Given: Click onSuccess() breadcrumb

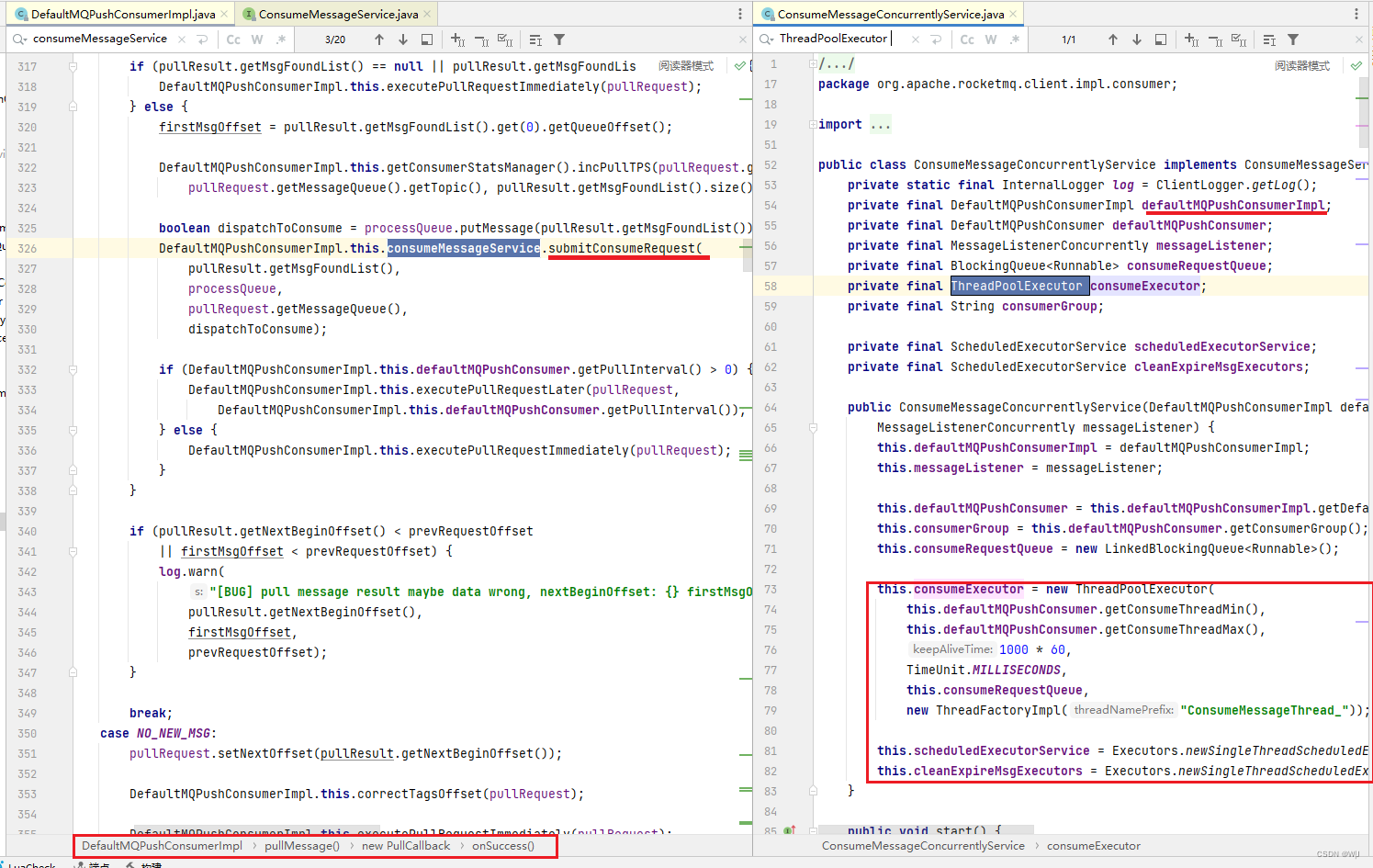Looking at the screenshot, I should pos(503,846).
